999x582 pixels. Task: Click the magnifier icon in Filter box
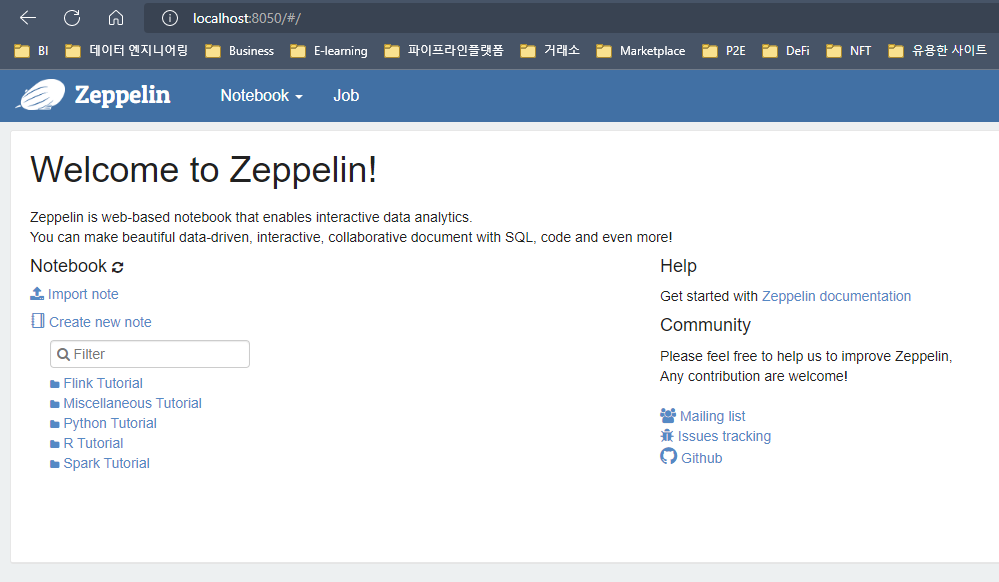pyautogui.click(x=63, y=354)
